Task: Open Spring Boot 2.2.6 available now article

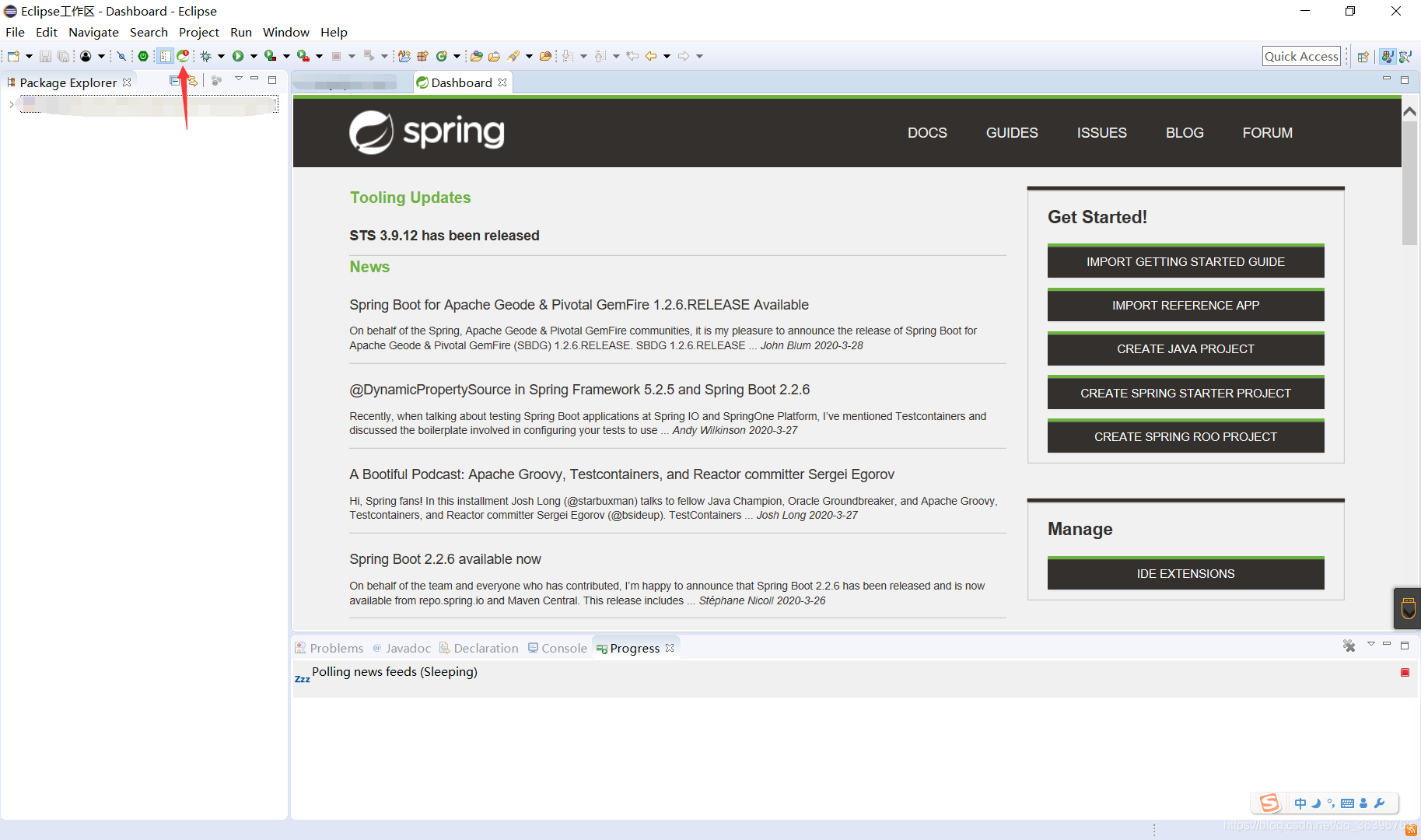Action: (445, 559)
